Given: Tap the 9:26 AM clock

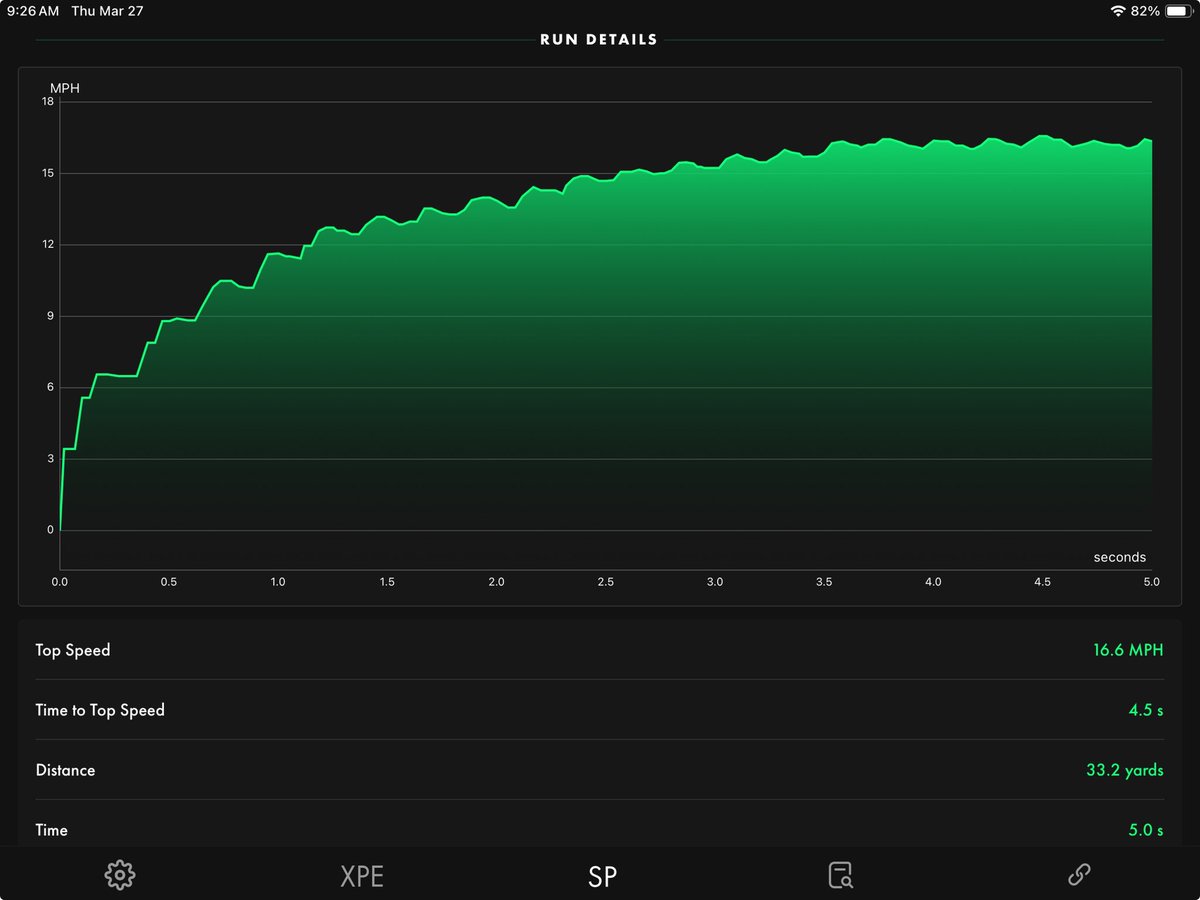Looking at the screenshot, I should click(33, 11).
